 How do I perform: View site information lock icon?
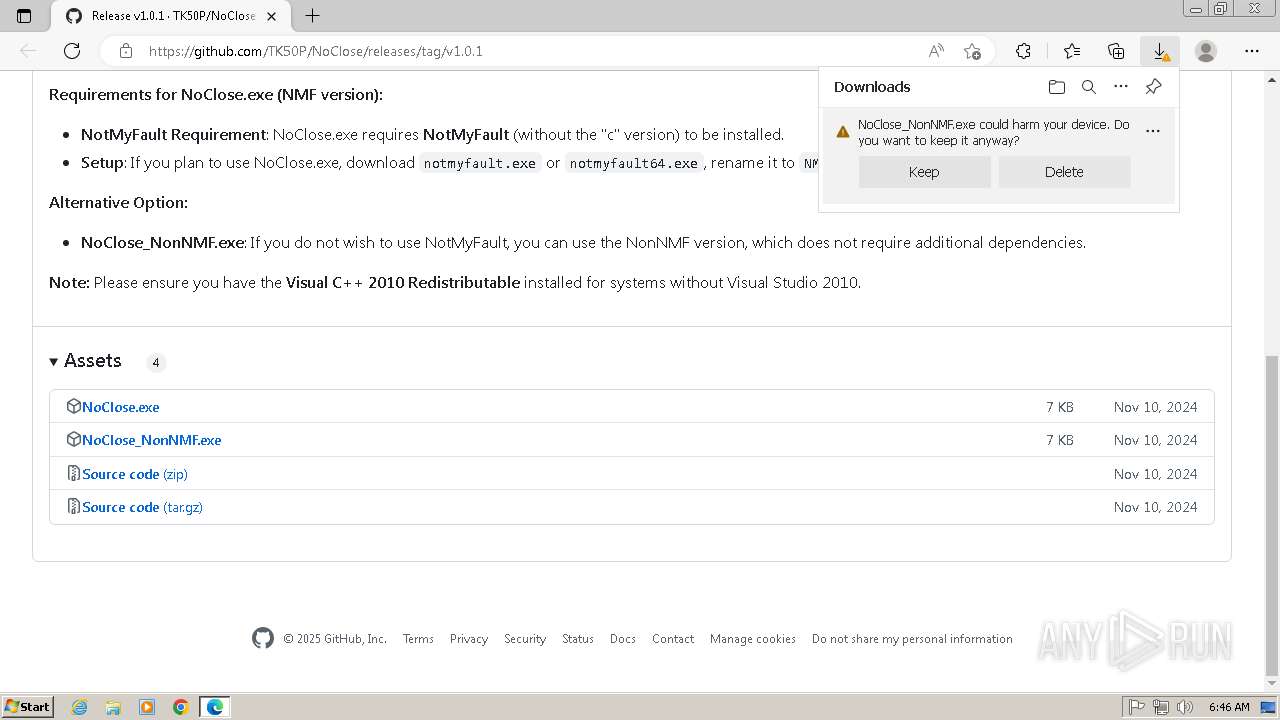(x=125, y=51)
